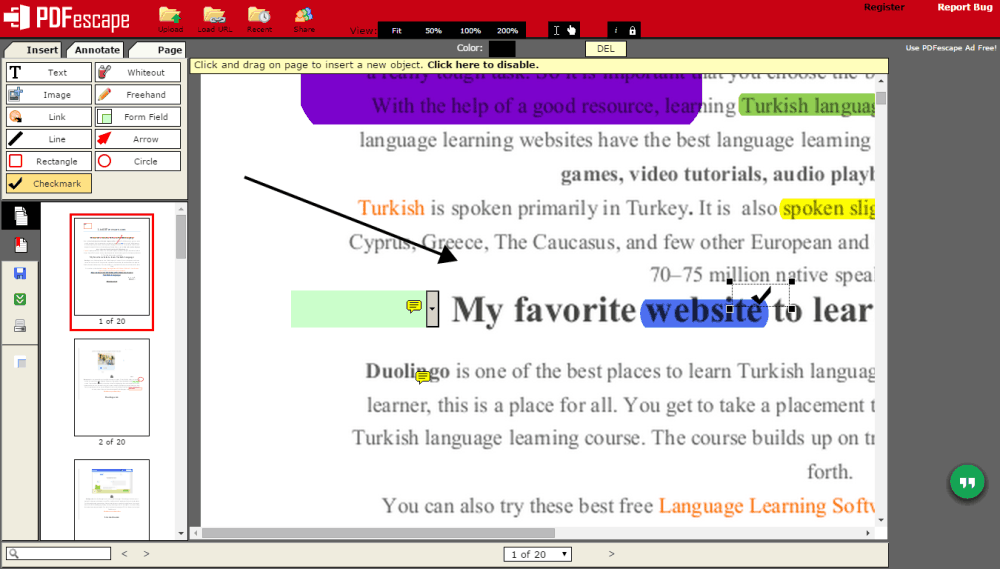Image resolution: width=1000 pixels, height=569 pixels.
Task: Open the document info icon
Action: [x=615, y=31]
